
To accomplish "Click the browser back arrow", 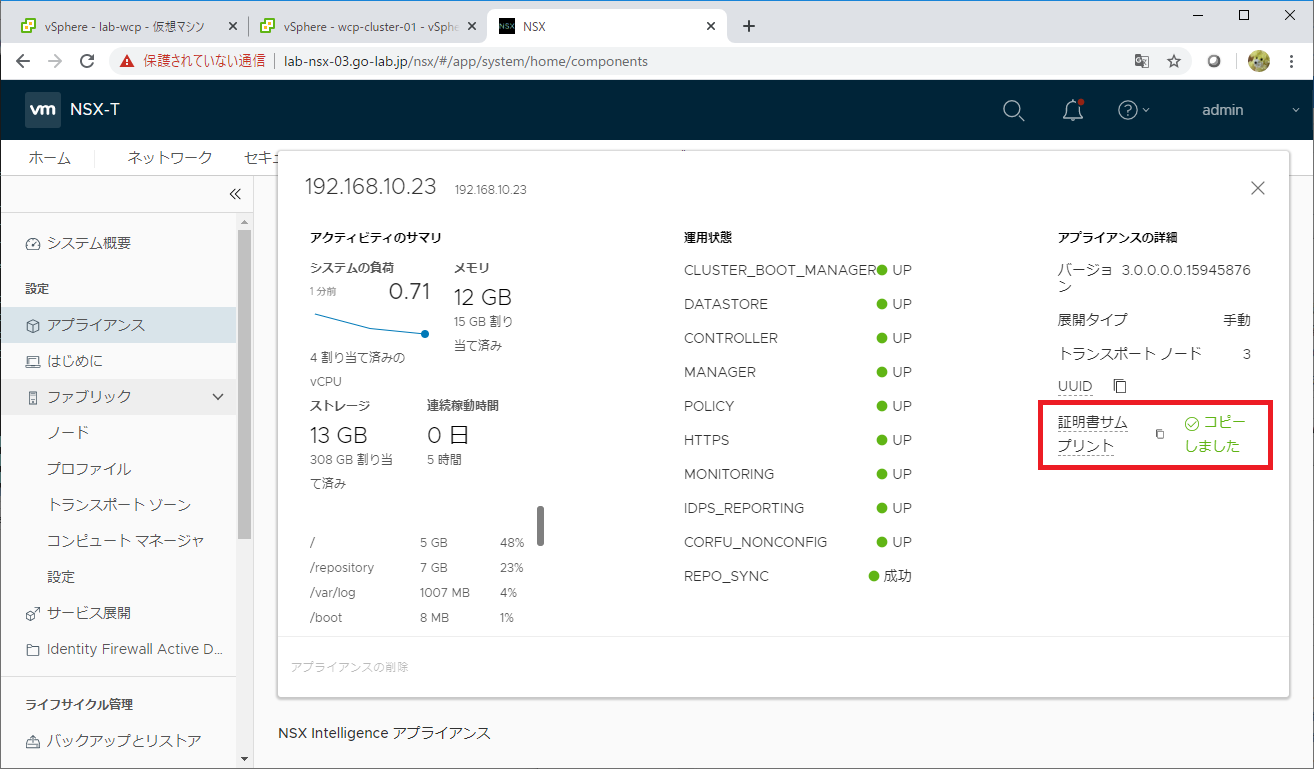I will pyautogui.click(x=24, y=61).
